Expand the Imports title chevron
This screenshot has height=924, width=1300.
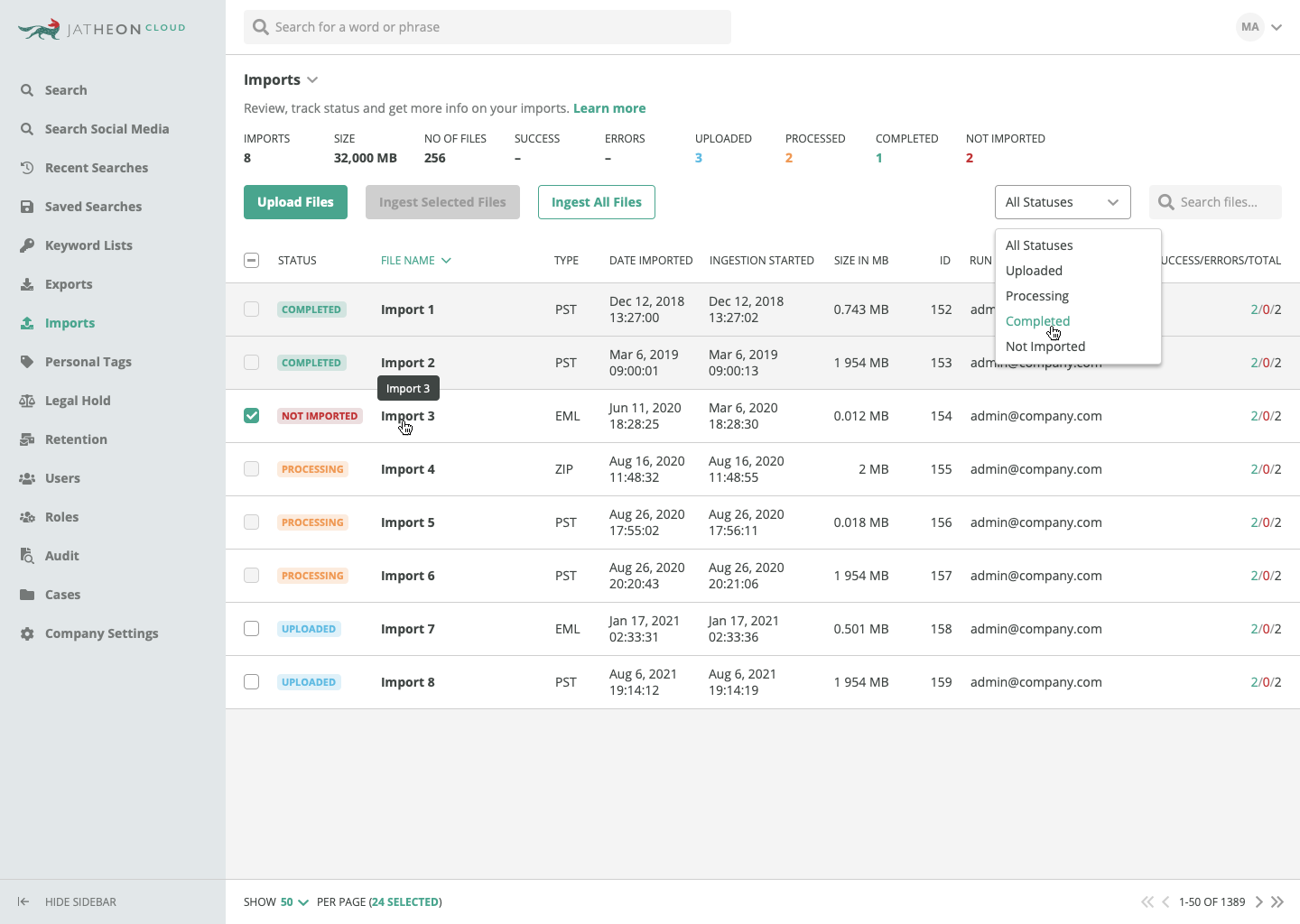coord(312,79)
